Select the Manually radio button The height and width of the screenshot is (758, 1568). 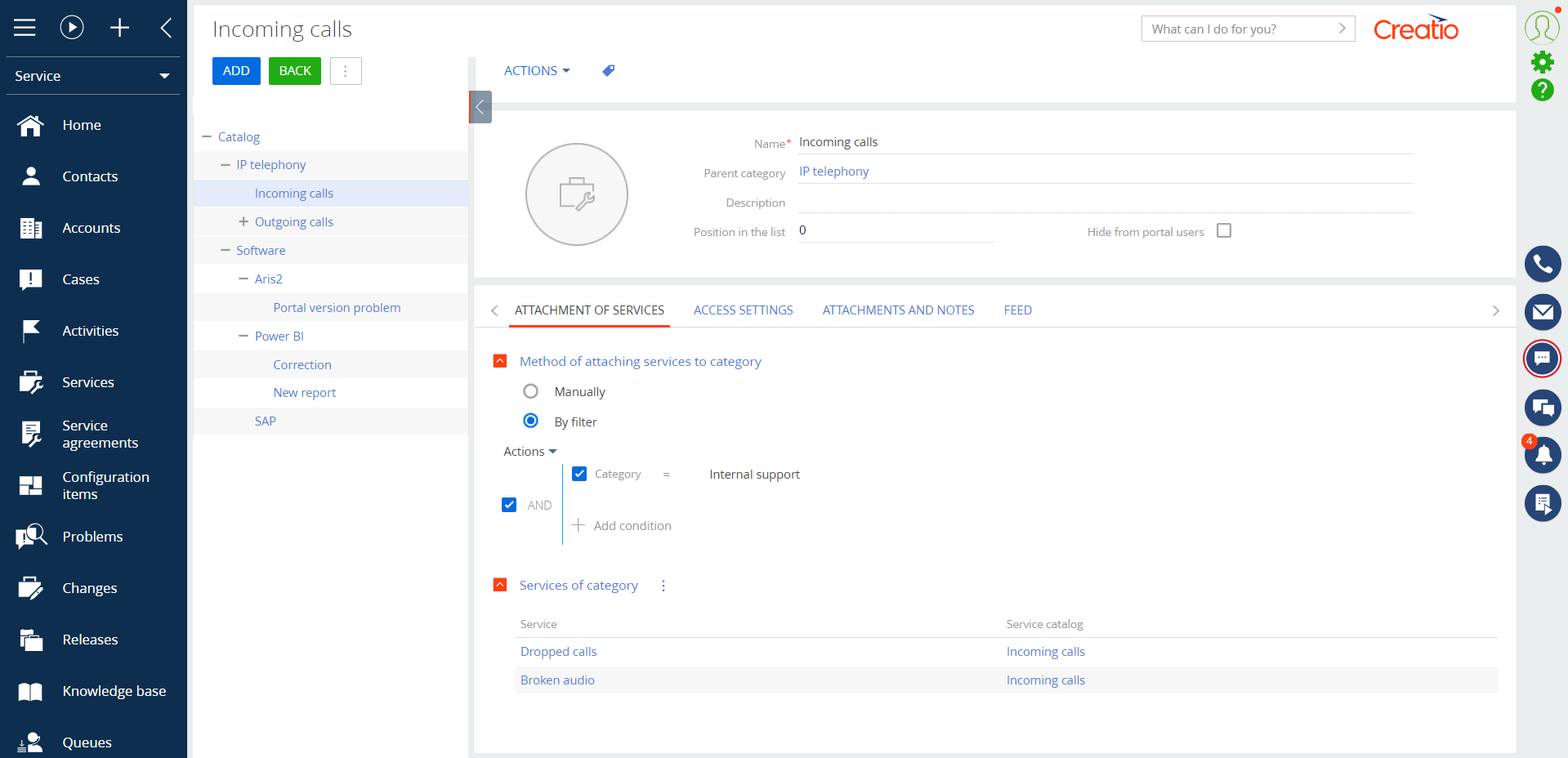click(531, 391)
